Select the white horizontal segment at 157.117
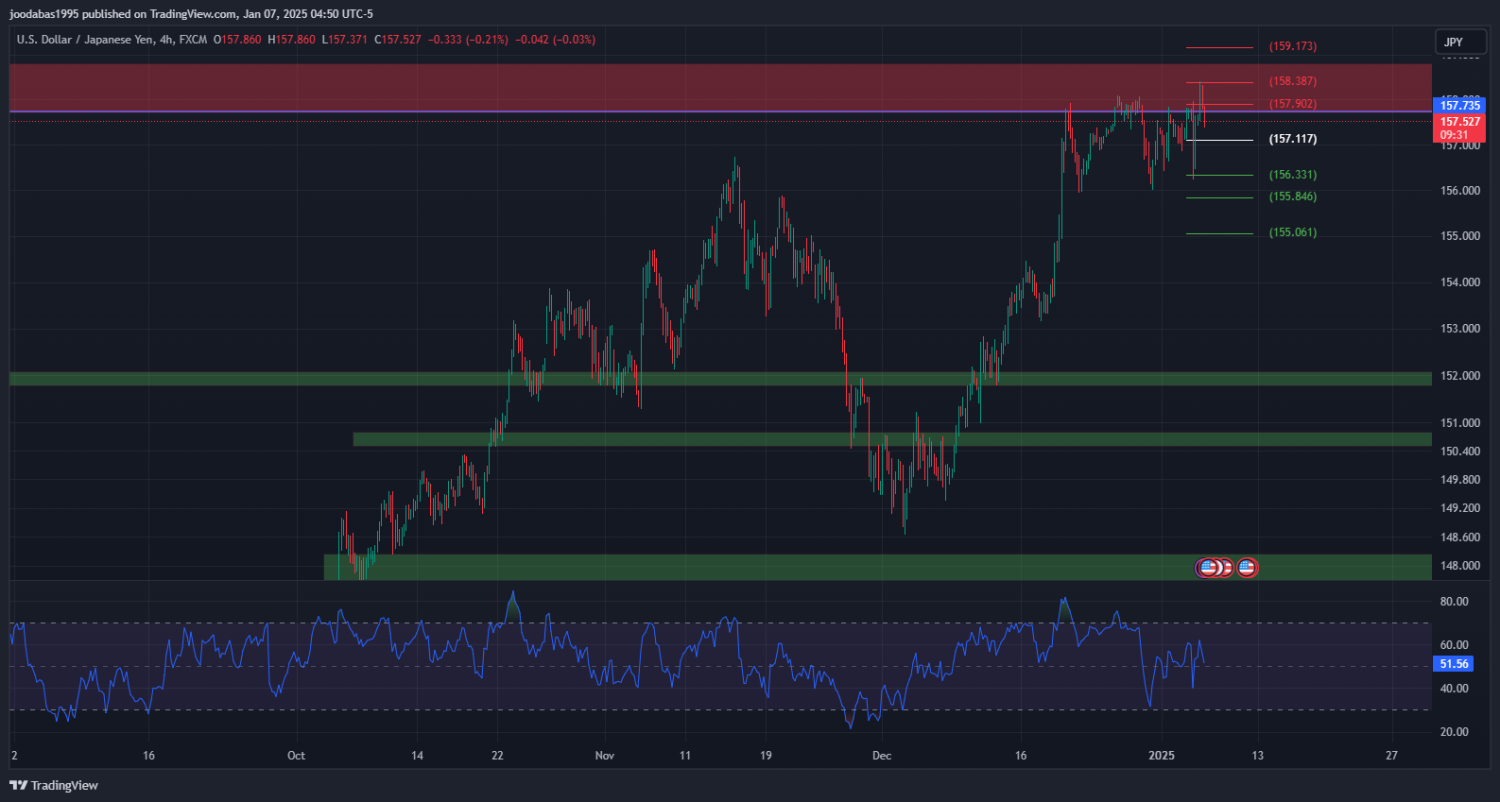The image size is (1500, 802). [1218, 140]
